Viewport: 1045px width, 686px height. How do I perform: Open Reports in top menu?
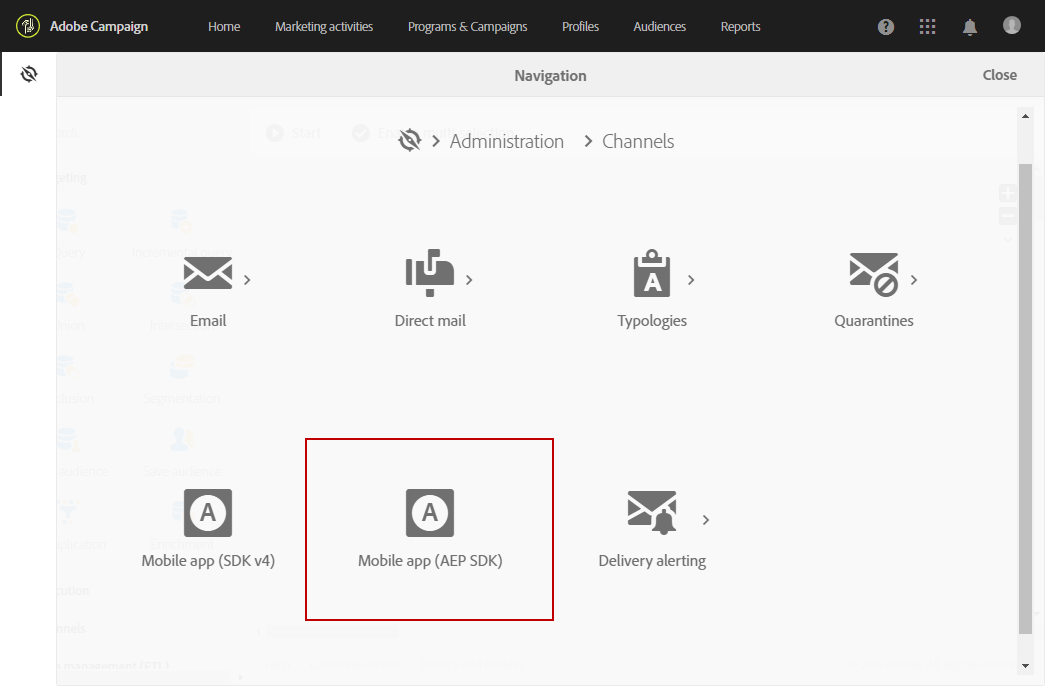tap(740, 27)
